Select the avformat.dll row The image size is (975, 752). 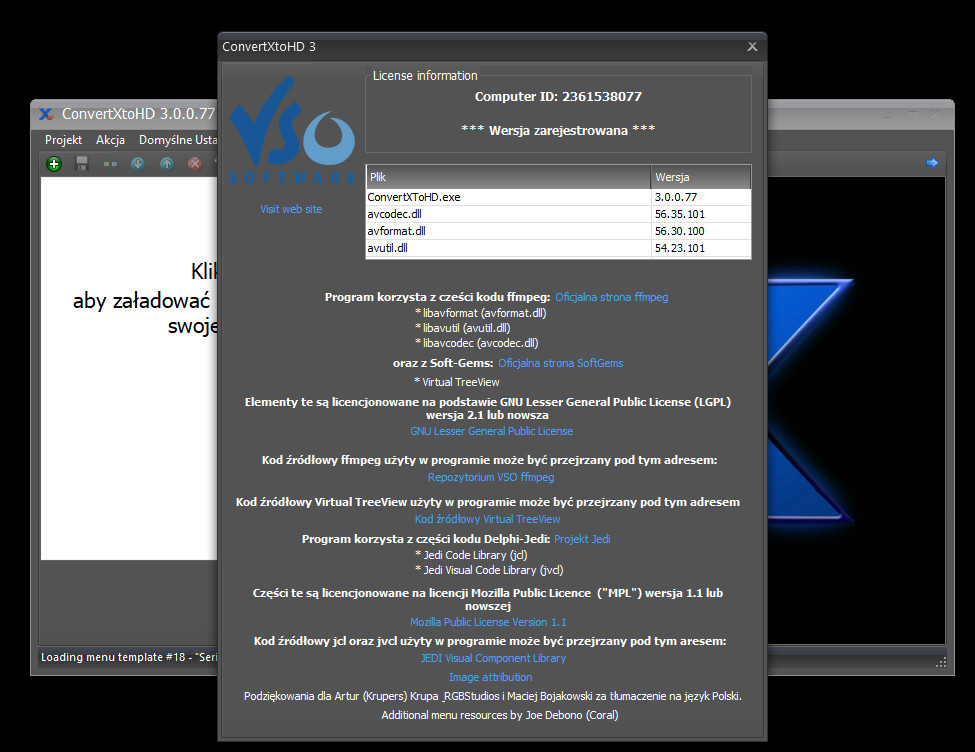tap(558, 231)
